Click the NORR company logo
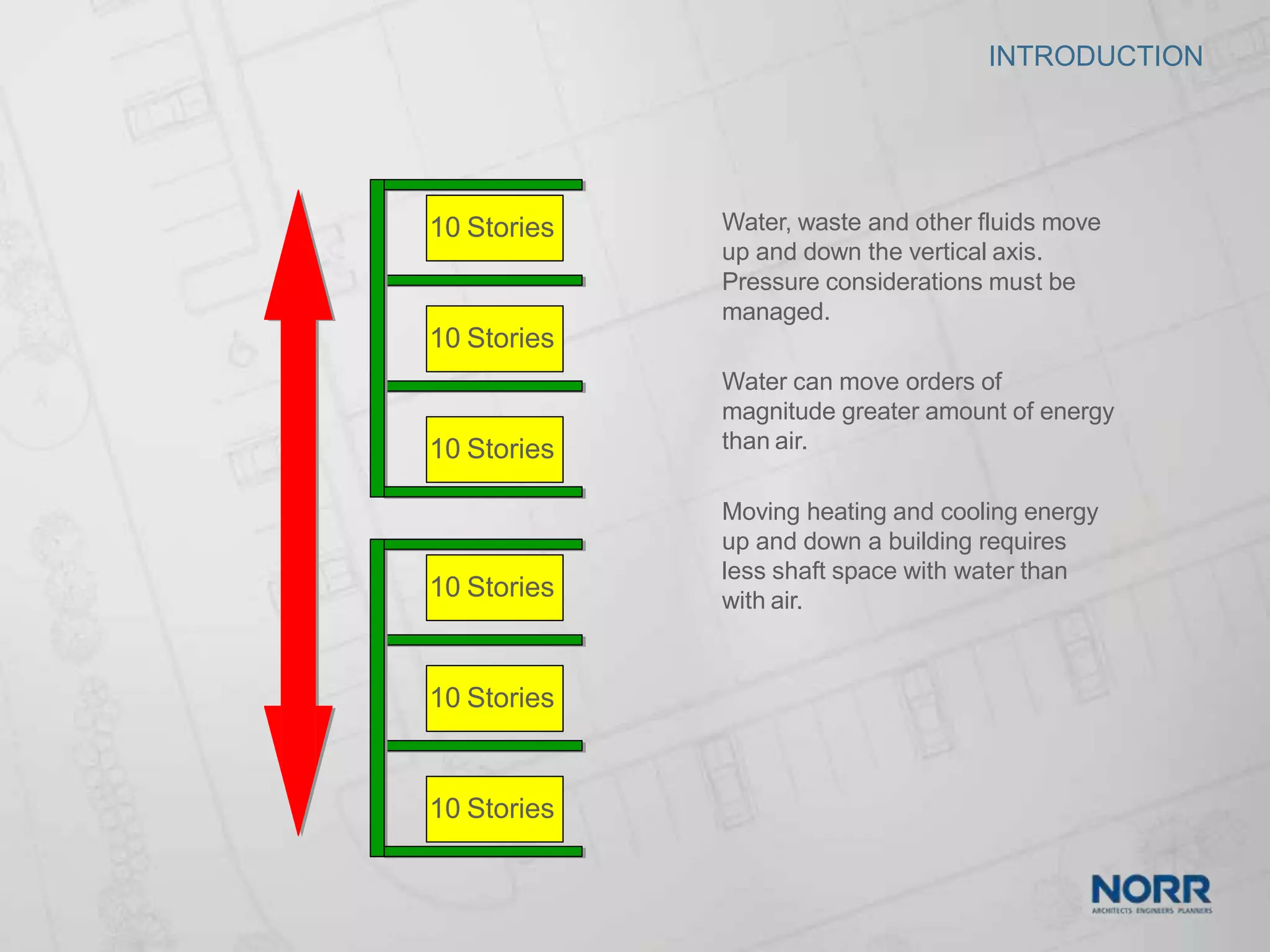 [x=1150, y=889]
